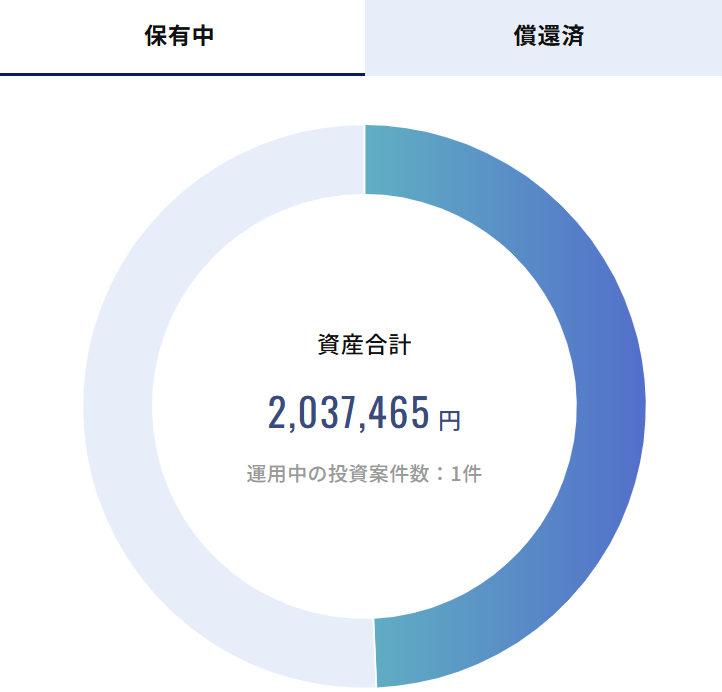The width and height of the screenshot is (722, 692).
Task: Click the 2,037,465 円 total amount
Action: coord(364,413)
